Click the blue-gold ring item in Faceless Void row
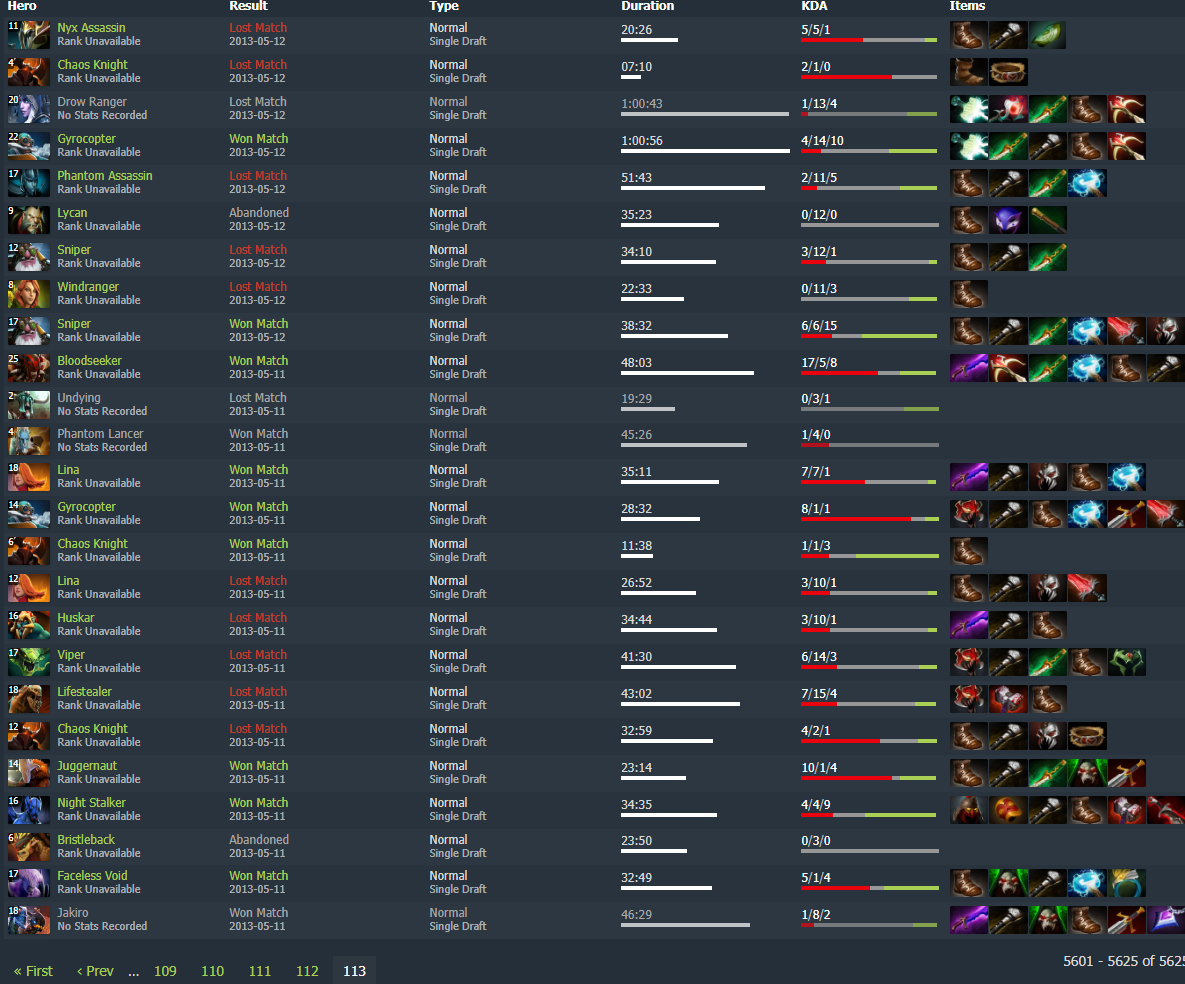The image size is (1185, 984). pos(1127,883)
